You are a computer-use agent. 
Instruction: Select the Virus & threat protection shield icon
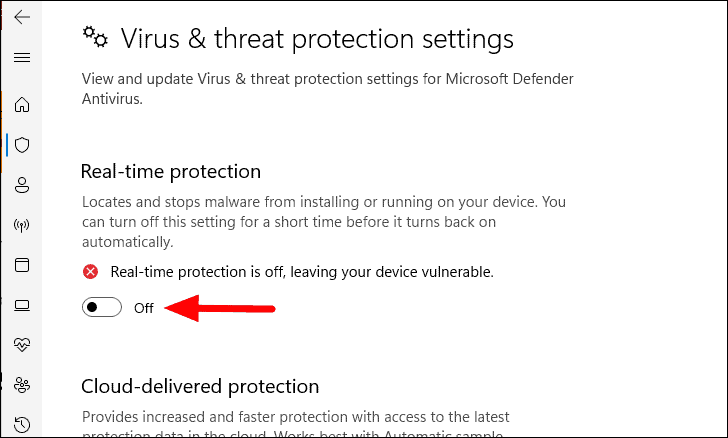(22, 145)
